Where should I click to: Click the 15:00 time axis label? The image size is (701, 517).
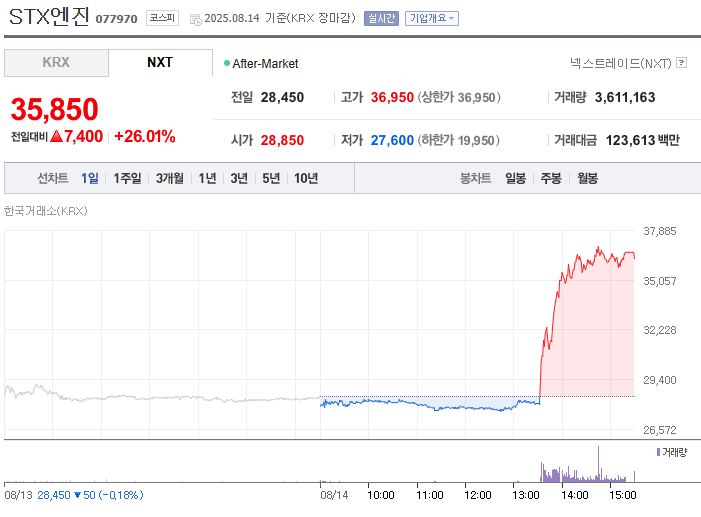click(x=623, y=496)
